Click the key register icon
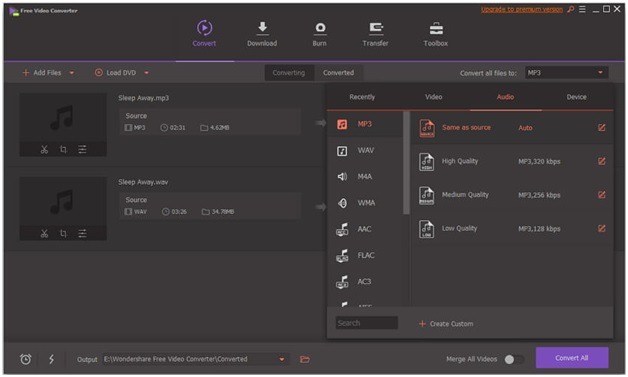This screenshot has height=377, width=628. coord(571,9)
